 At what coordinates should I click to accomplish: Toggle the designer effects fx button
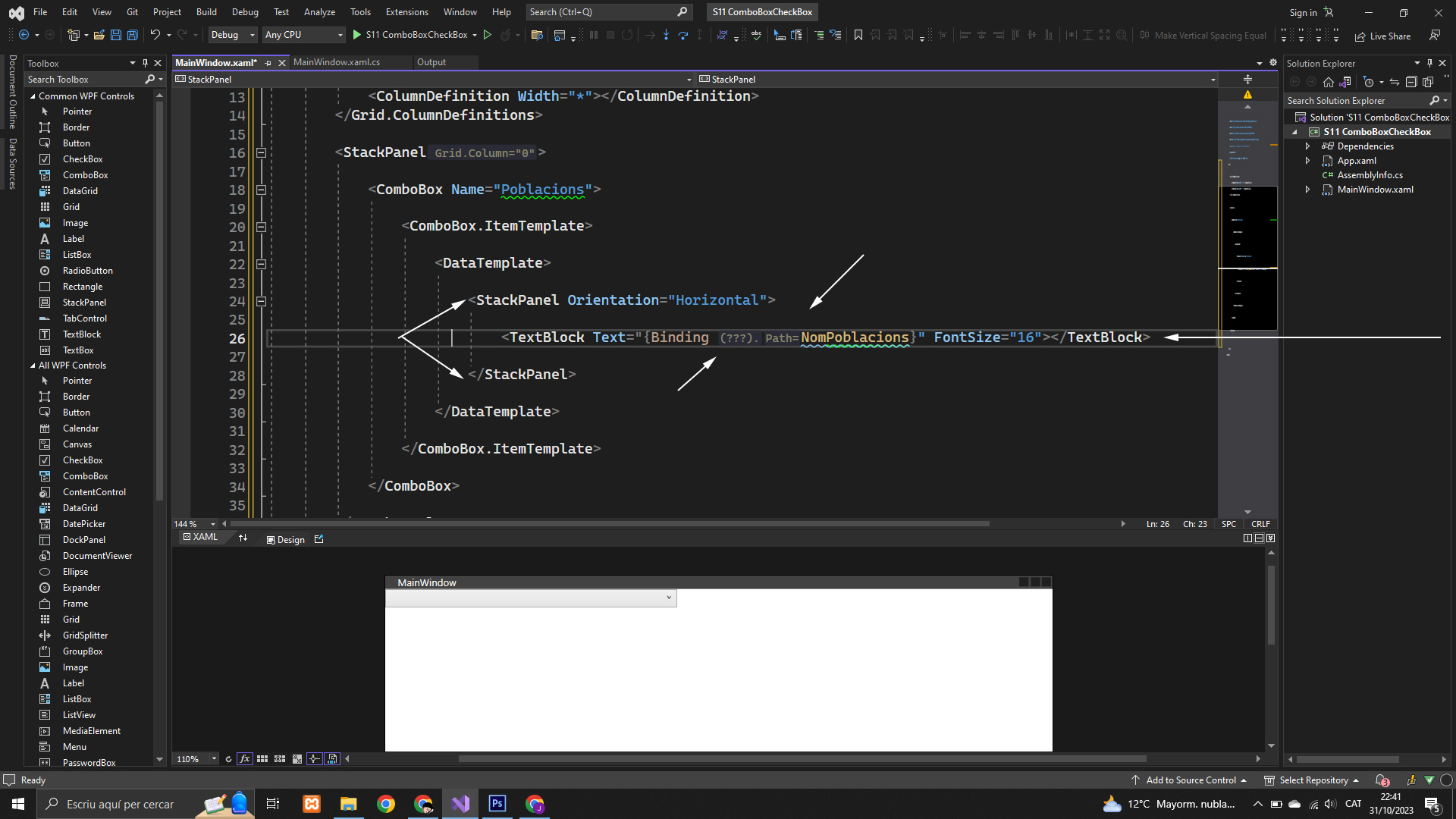coord(244,759)
